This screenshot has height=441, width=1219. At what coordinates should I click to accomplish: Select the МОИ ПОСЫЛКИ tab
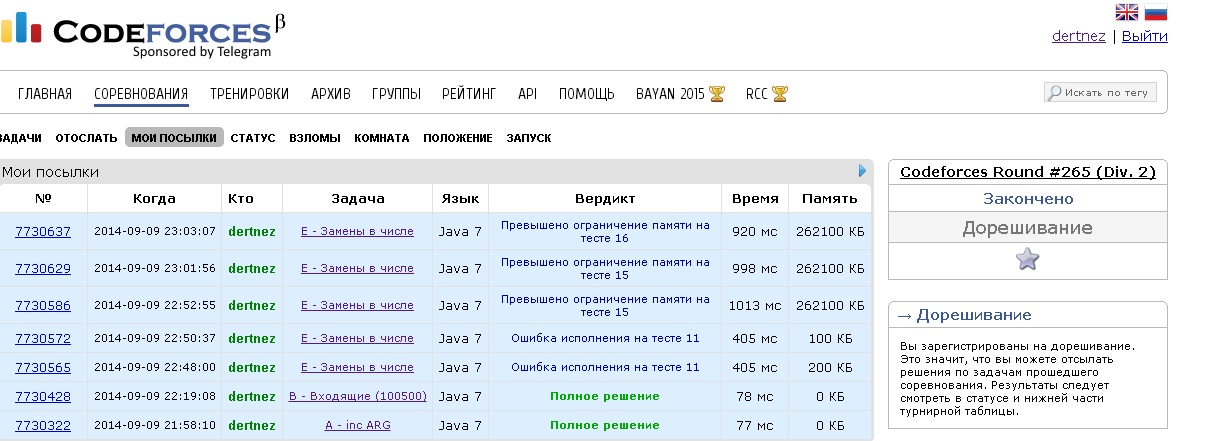point(174,138)
